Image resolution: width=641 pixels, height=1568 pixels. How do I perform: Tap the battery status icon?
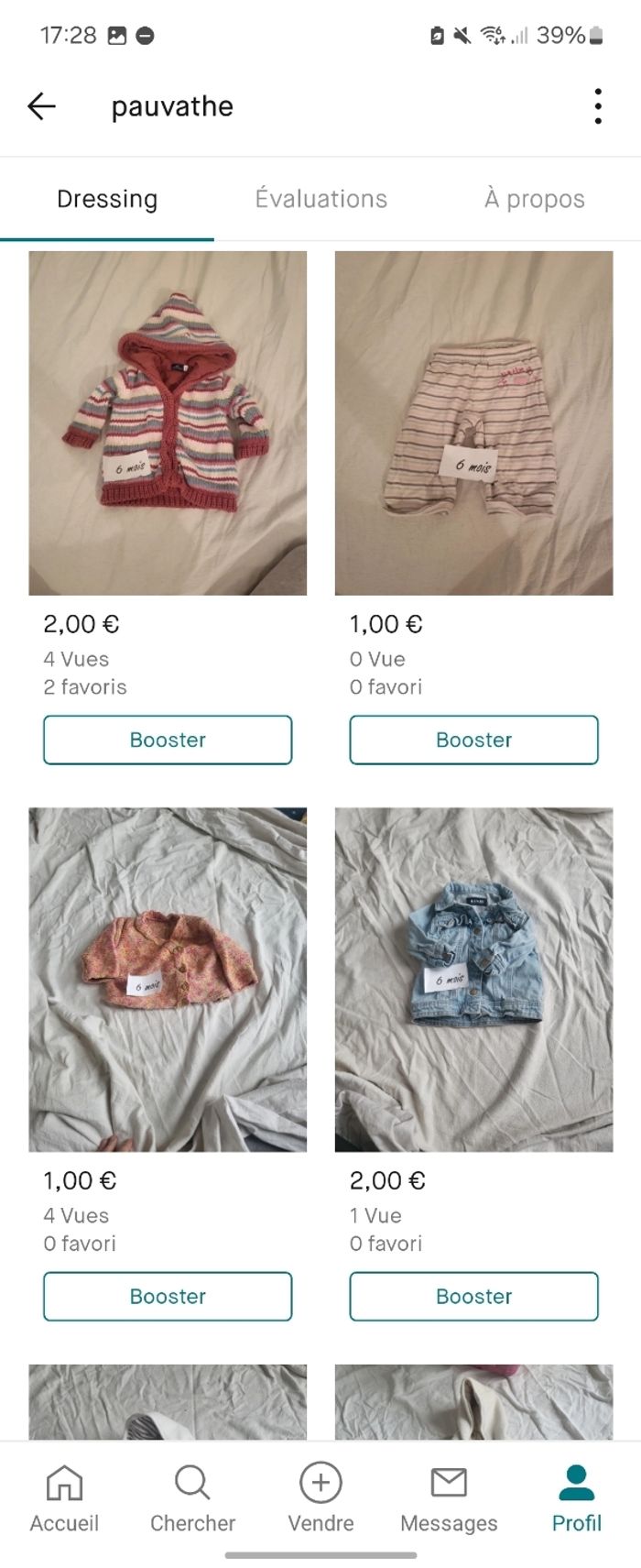pos(596,36)
